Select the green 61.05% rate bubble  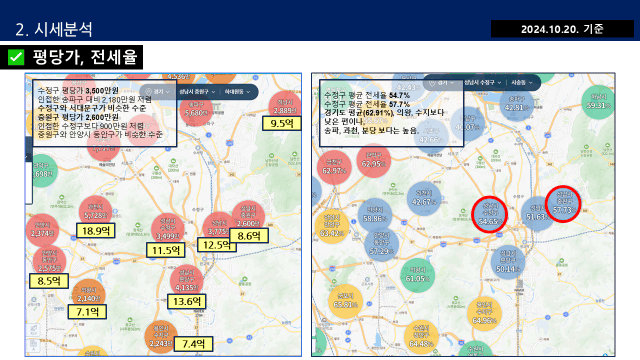(x=417, y=275)
